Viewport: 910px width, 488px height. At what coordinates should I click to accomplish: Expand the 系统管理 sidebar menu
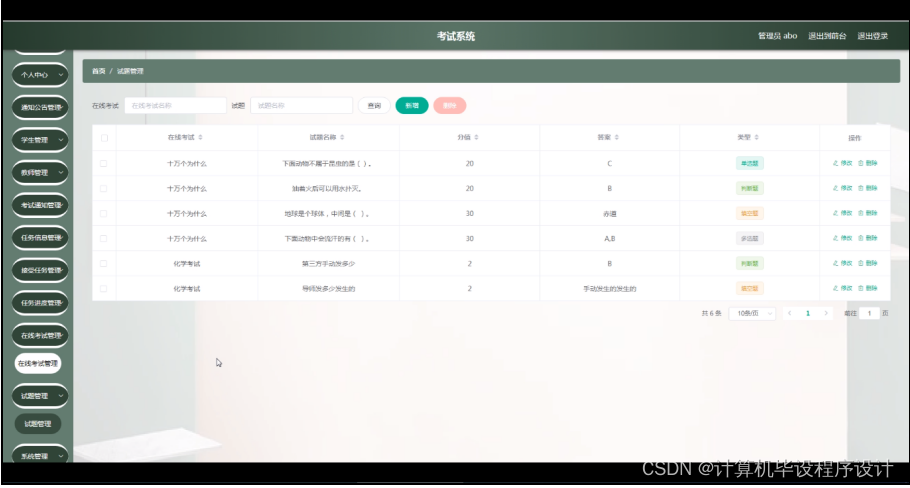pyautogui.click(x=40, y=456)
